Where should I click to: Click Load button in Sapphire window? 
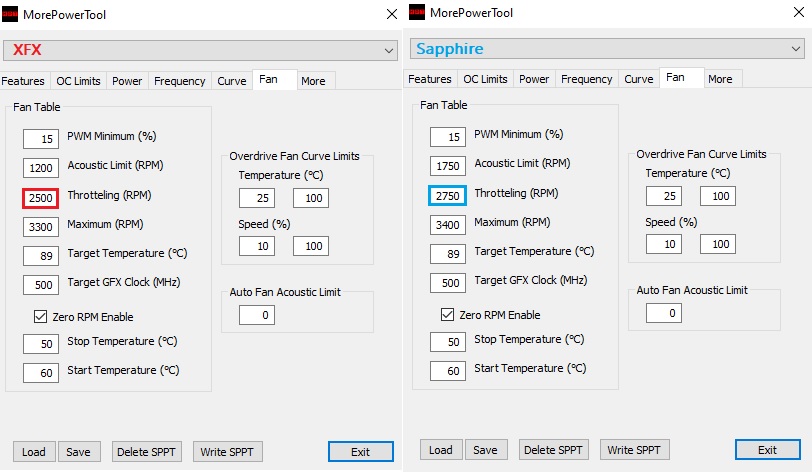[441, 450]
